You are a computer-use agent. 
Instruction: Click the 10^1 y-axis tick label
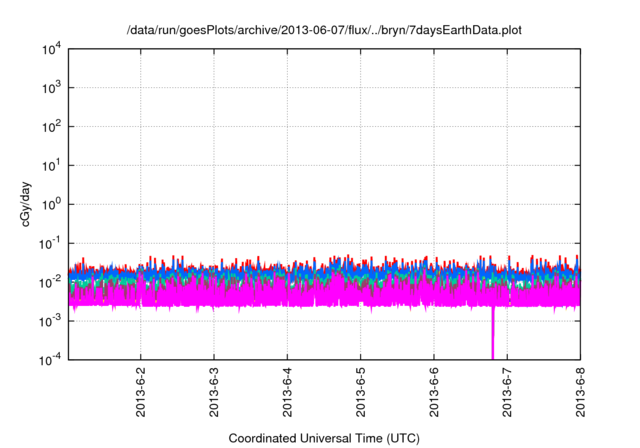pyautogui.click(x=52, y=165)
